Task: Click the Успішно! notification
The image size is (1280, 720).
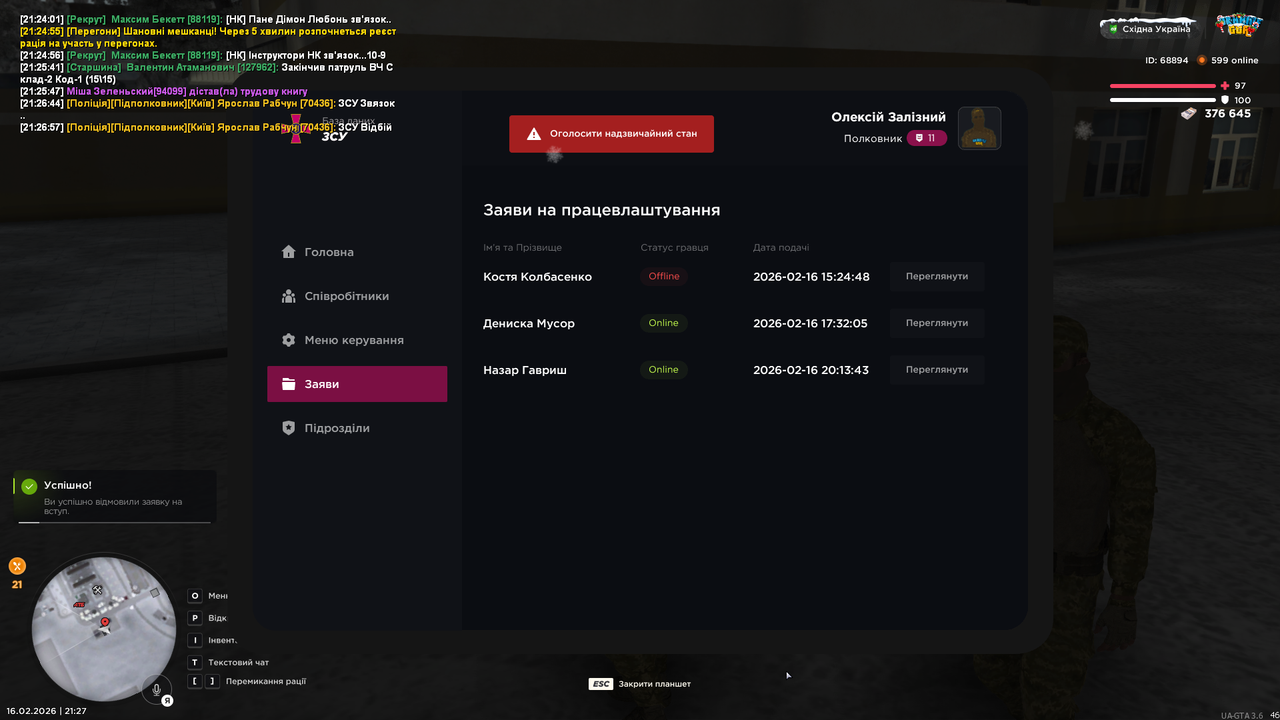Action: tap(115, 497)
